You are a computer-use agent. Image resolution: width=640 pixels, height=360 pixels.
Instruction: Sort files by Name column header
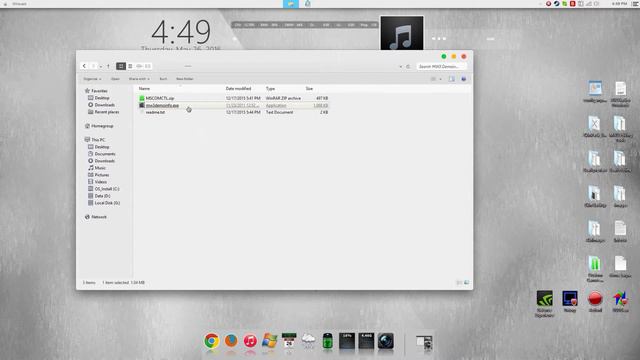click(144, 89)
